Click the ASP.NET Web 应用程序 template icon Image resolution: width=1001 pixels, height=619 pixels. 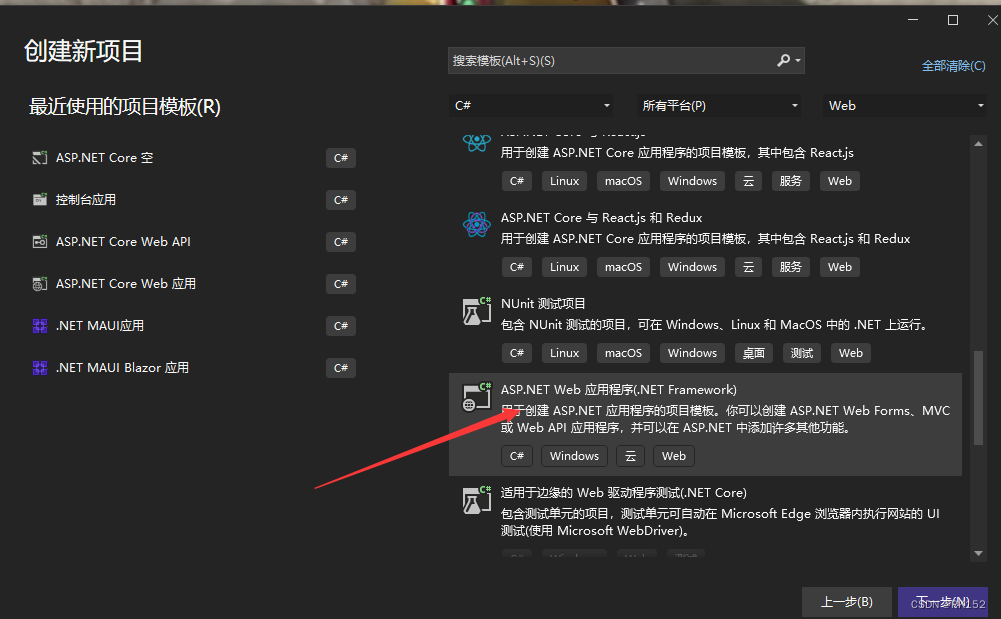tap(477, 397)
